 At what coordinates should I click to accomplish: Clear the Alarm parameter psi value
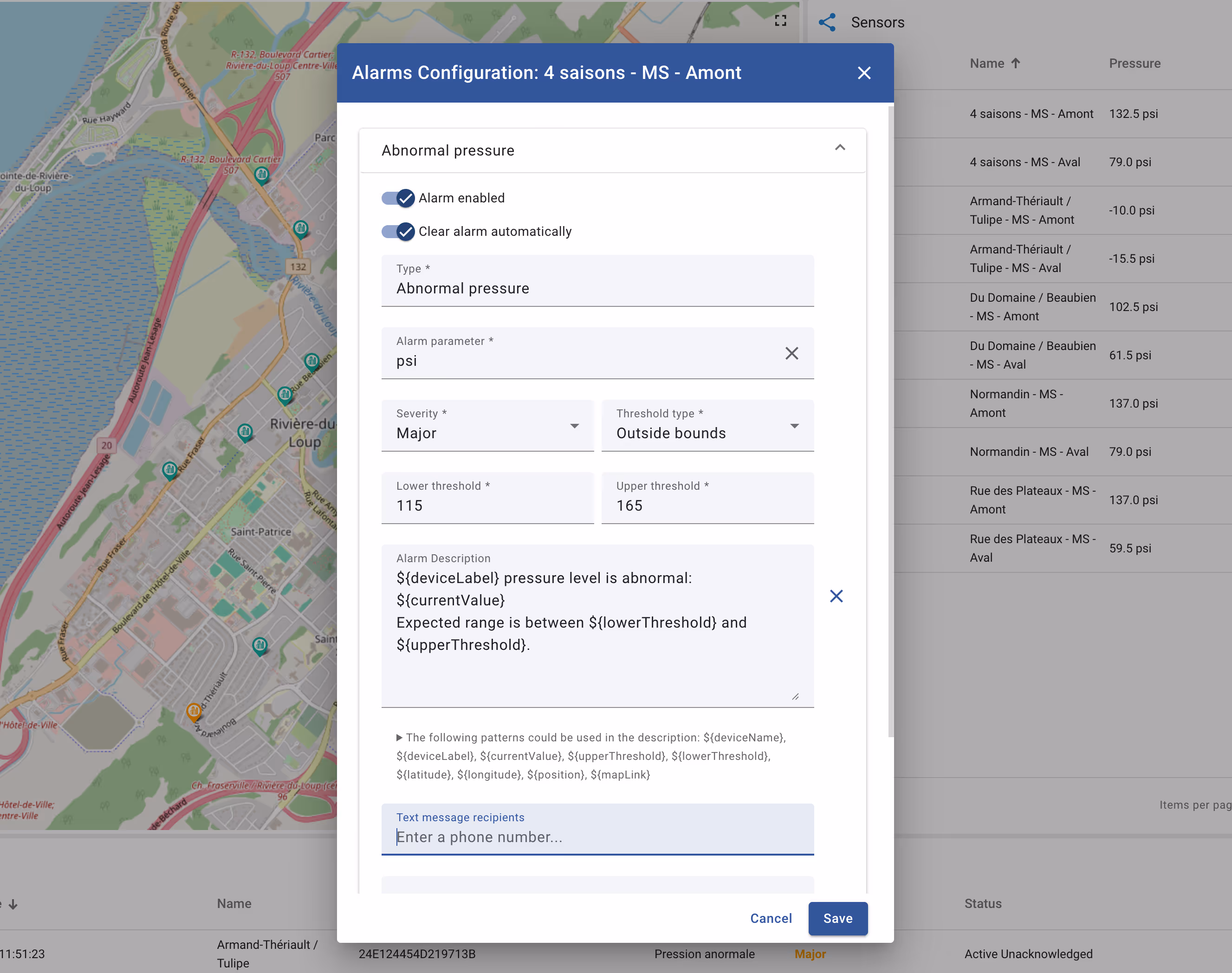click(791, 353)
